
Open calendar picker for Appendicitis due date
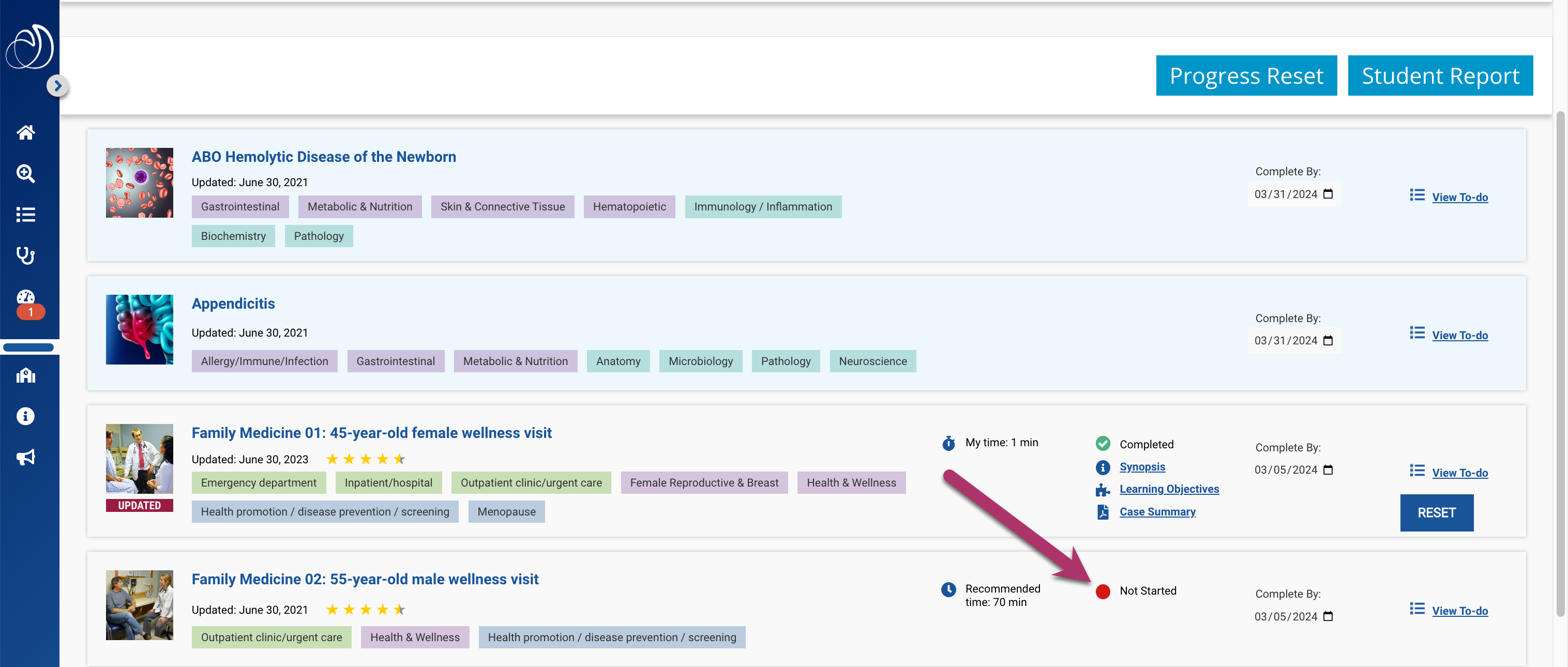pos(1328,341)
